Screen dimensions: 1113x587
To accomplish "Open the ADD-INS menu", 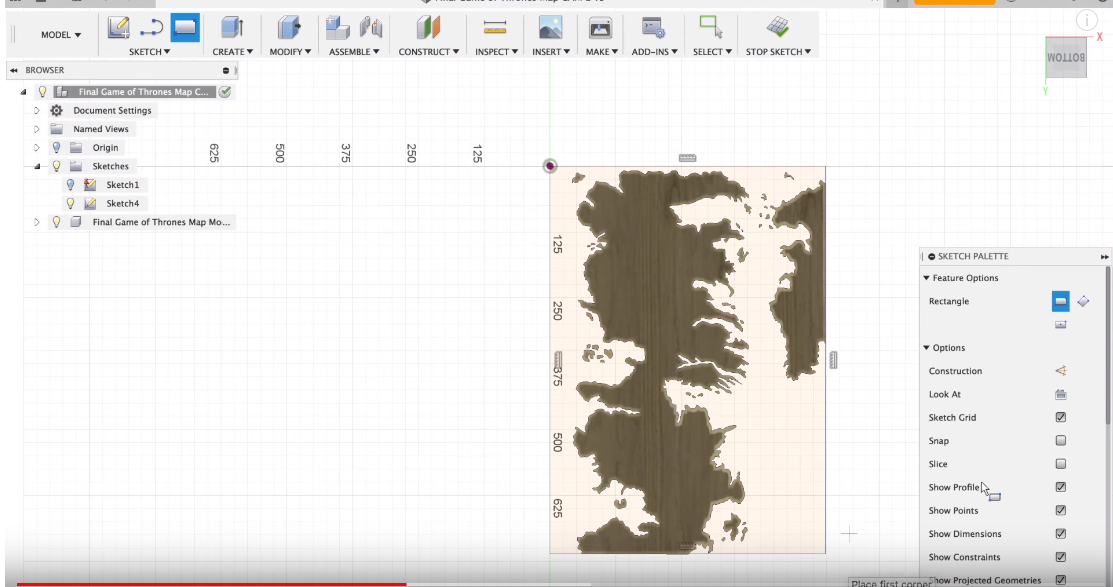I will coord(654,52).
